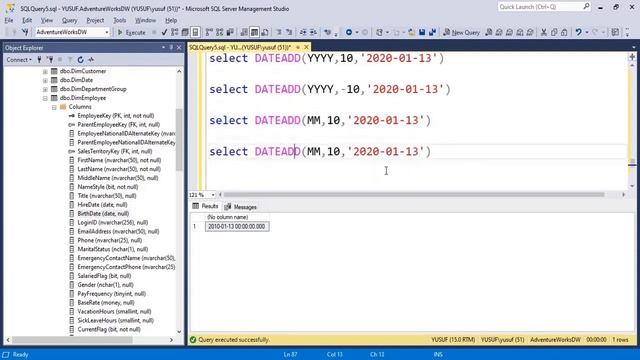Click the Parse checkmark icon in toolbar
The height and width of the screenshot is (360, 640).
pos(164,32)
